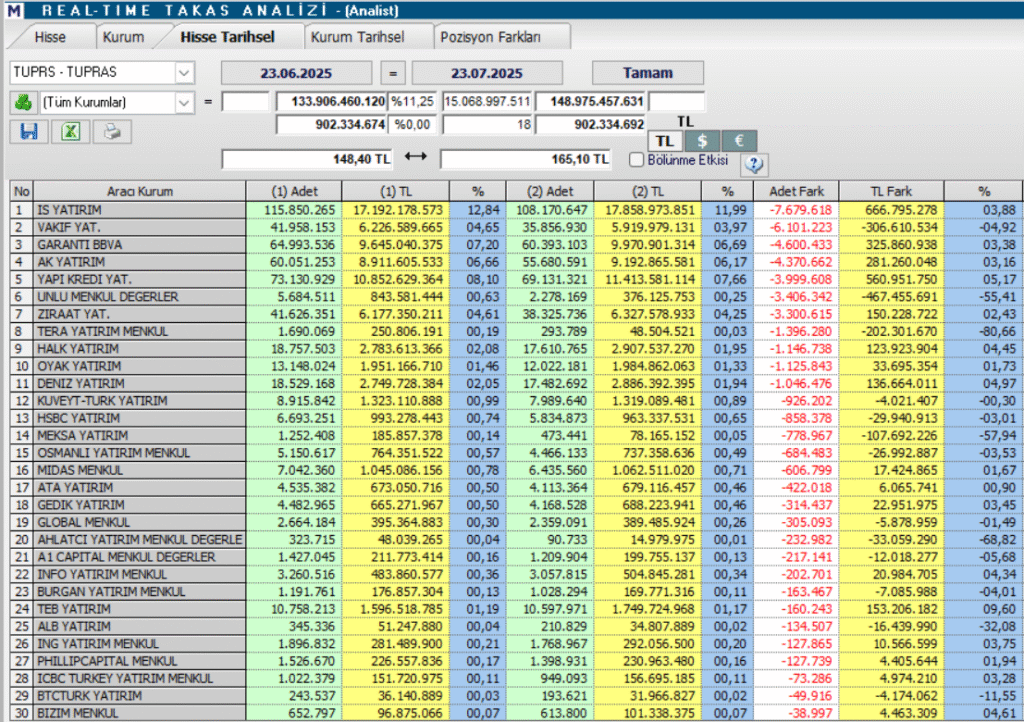The height and width of the screenshot is (722, 1024).
Task: Select TL currency button
Action: [x=665, y=141]
